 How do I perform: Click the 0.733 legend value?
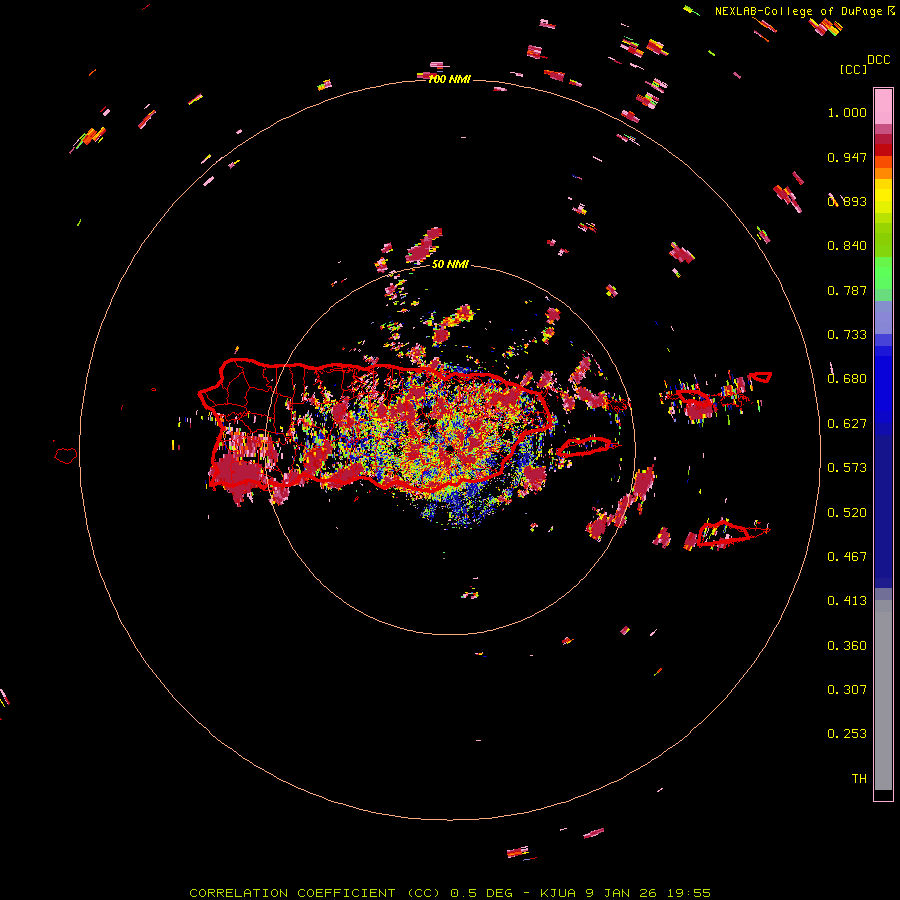pos(847,335)
